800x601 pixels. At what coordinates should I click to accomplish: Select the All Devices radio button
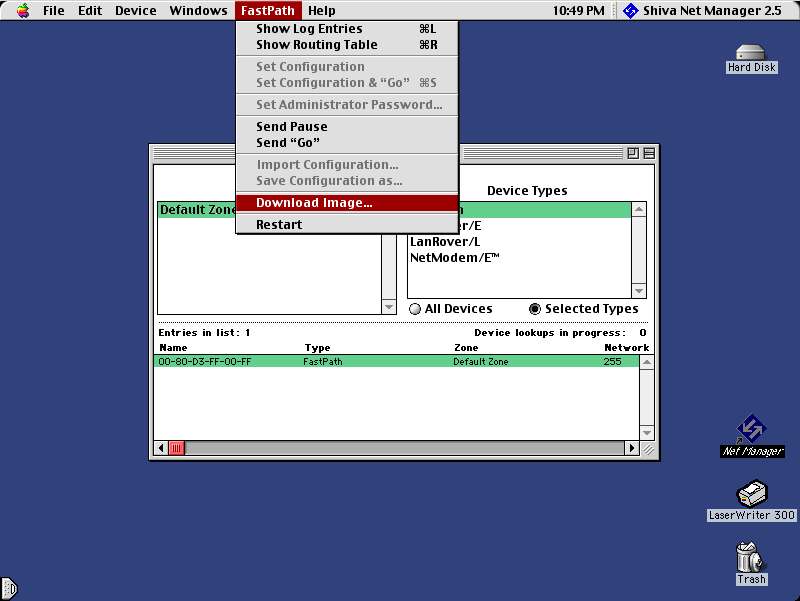point(415,309)
